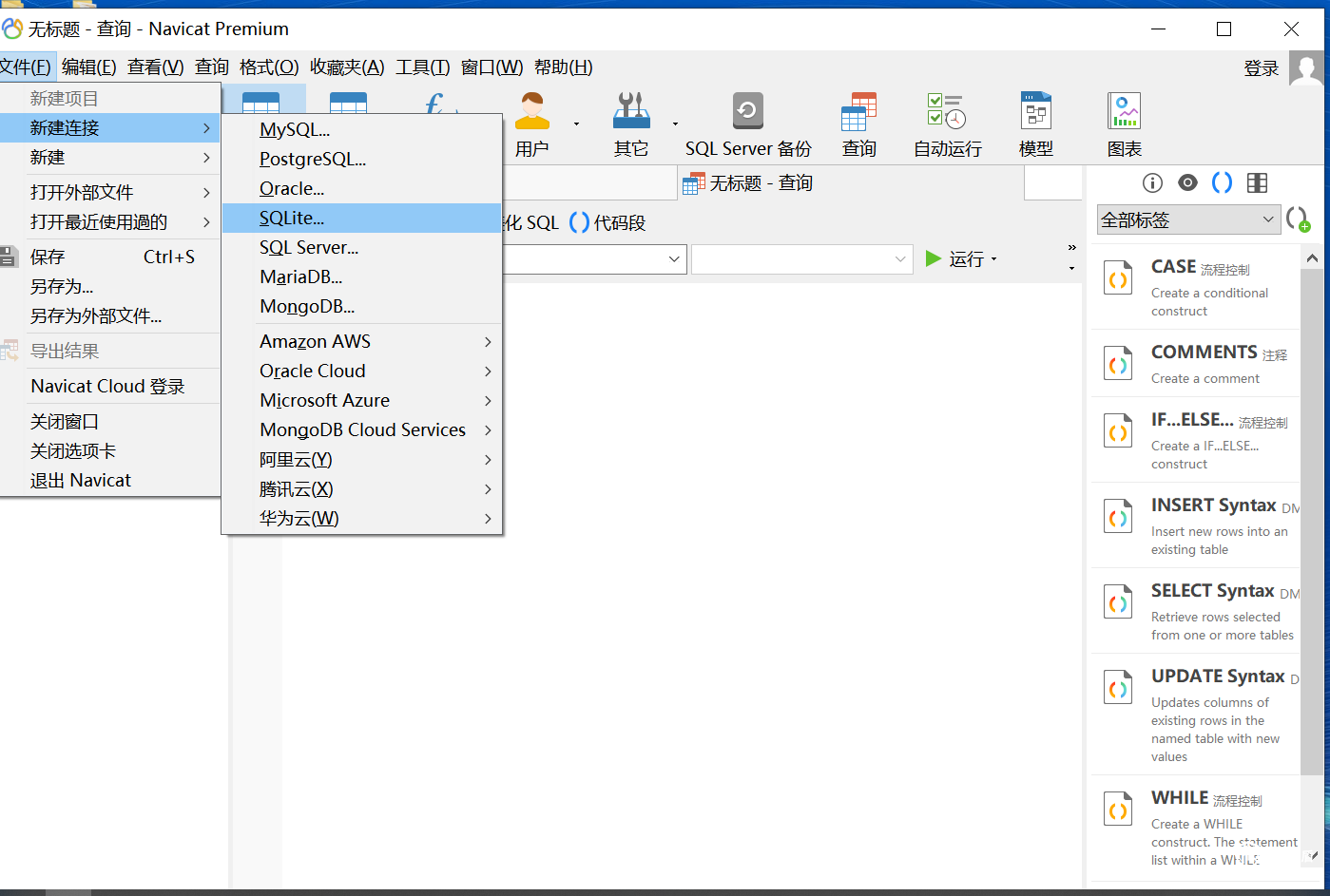1330x896 pixels.
Task: Open the Automation (自动运行) tool
Action: (x=947, y=124)
